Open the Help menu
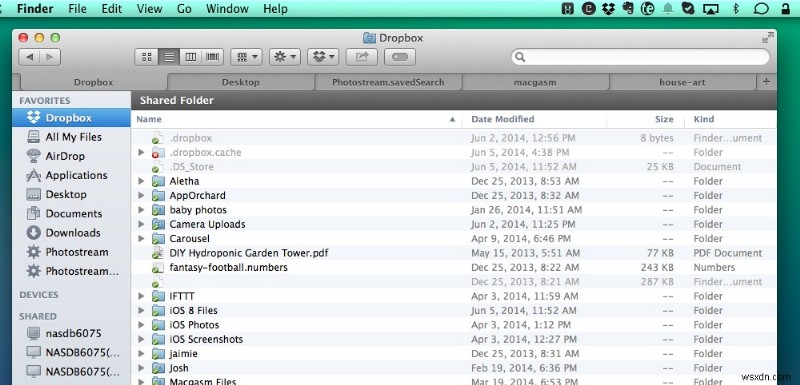 (275, 9)
